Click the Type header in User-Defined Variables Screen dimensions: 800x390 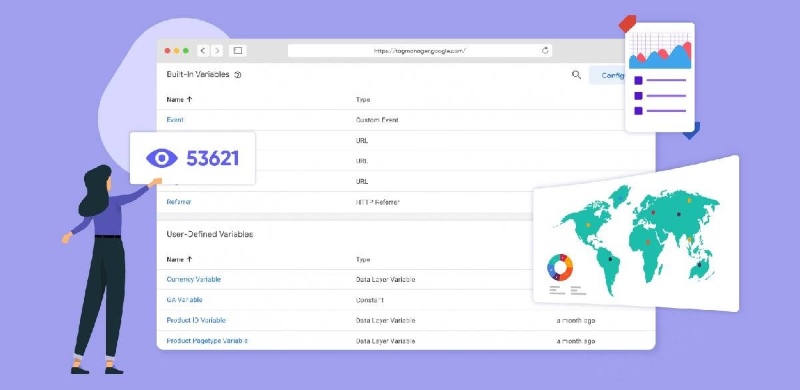363,259
